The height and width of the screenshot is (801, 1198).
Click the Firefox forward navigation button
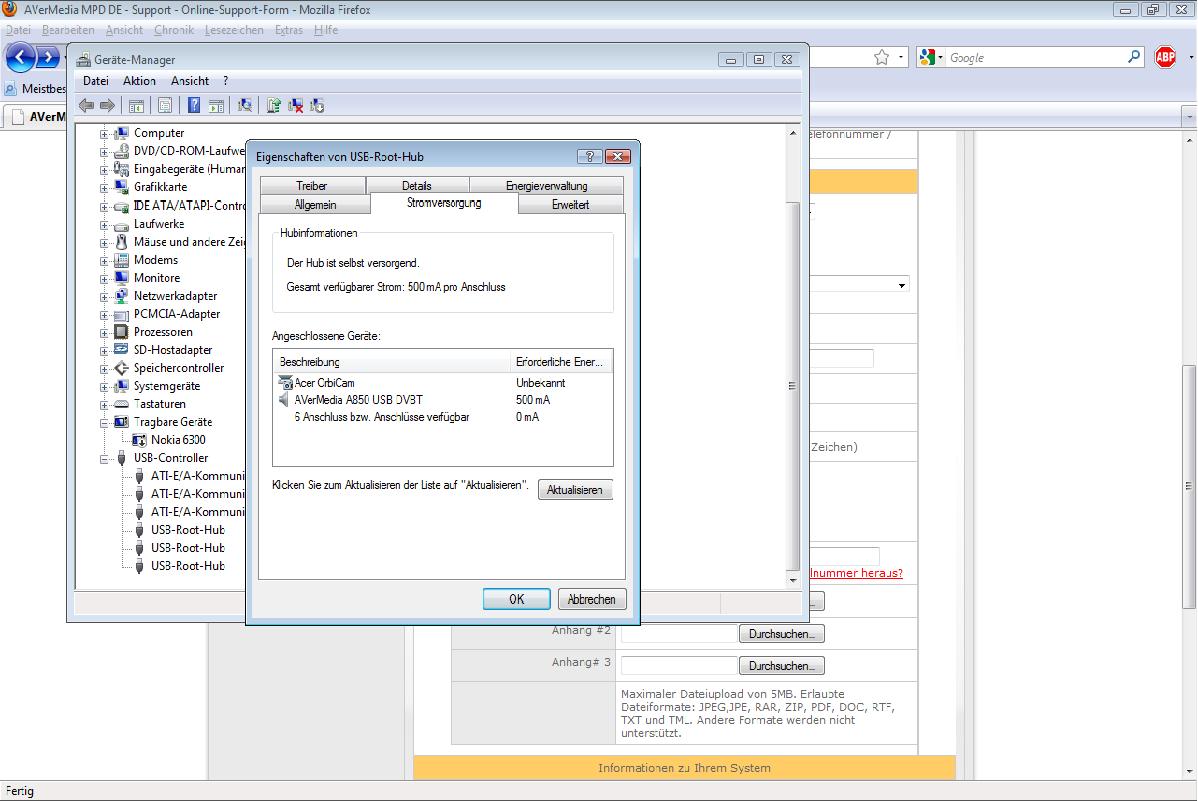click(x=48, y=57)
